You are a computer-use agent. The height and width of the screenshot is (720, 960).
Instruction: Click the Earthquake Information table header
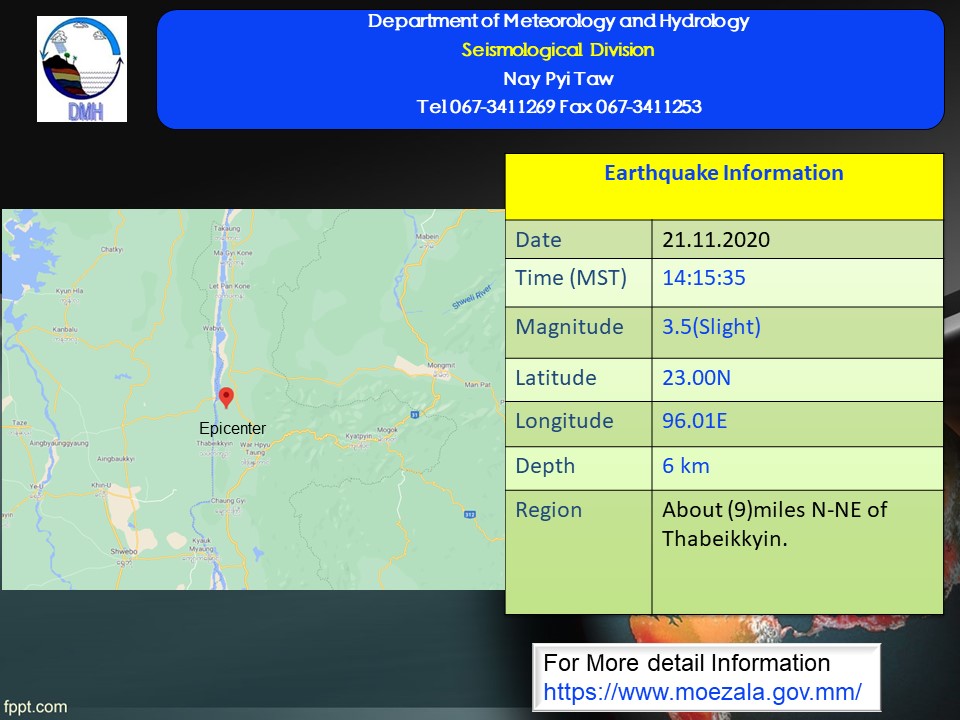point(723,173)
